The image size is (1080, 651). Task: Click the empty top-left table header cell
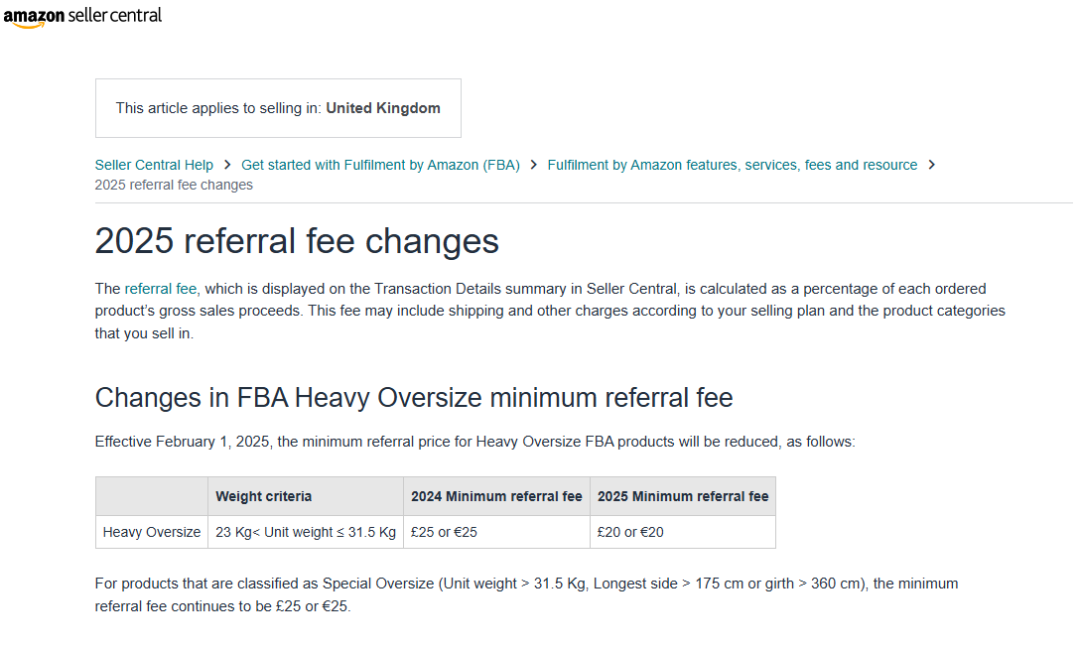coord(151,496)
